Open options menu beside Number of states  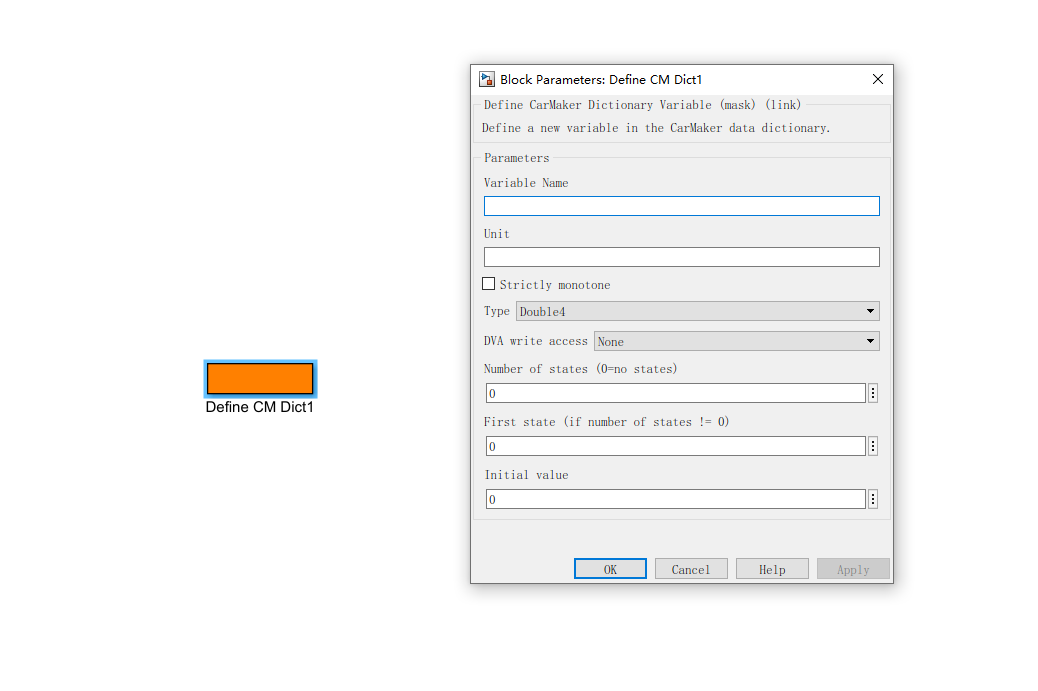point(873,393)
